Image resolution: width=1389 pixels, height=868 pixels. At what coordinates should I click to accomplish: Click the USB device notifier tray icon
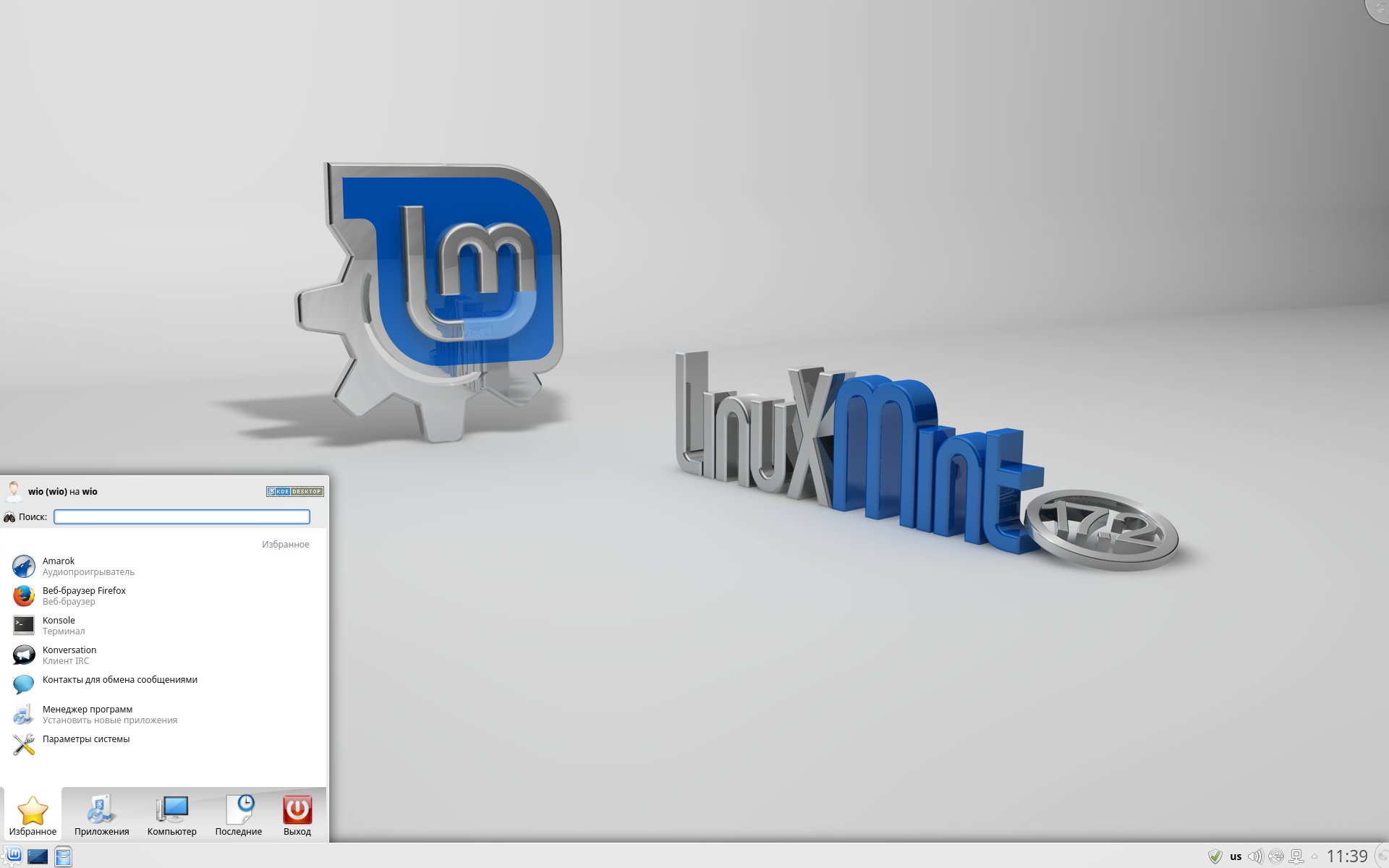pyautogui.click(x=1276, y=856)
